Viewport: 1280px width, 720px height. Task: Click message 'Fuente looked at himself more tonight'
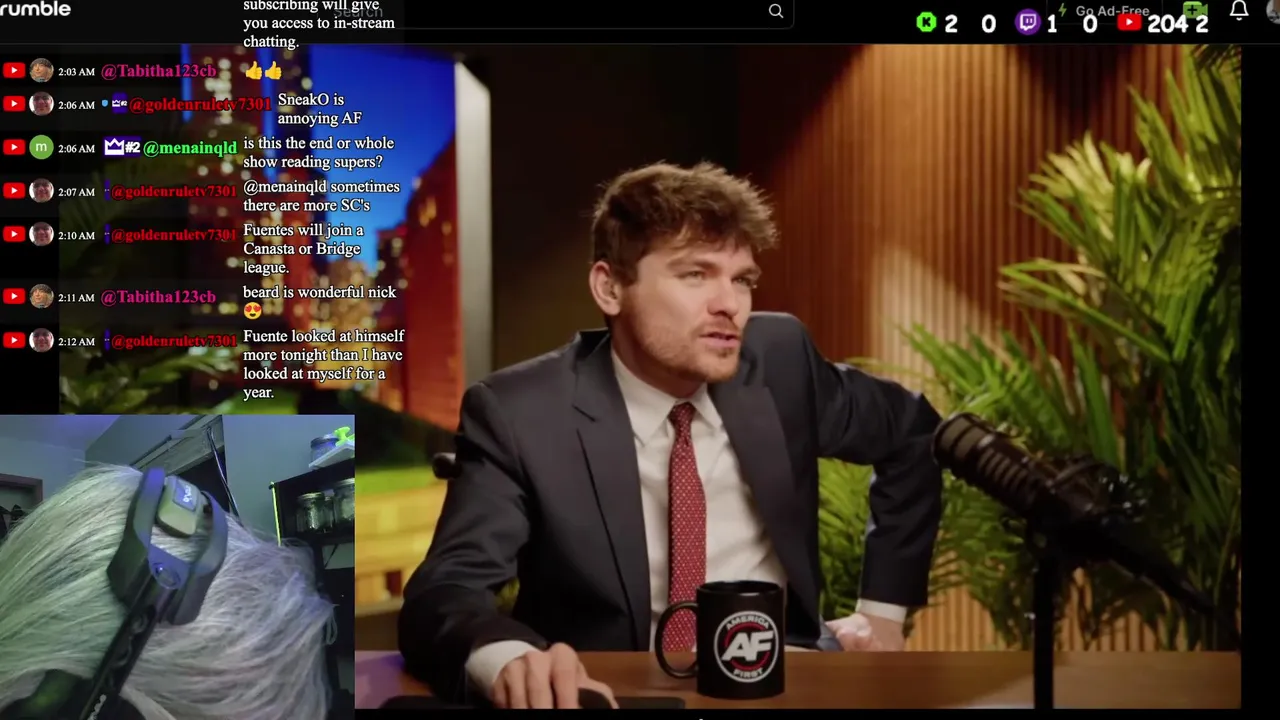(324, 364)
